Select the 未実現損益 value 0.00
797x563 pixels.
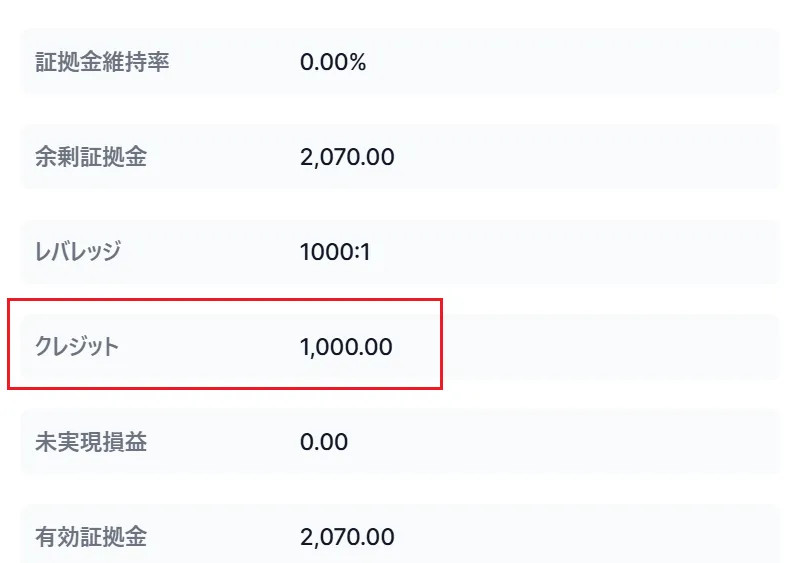point(324,442)
